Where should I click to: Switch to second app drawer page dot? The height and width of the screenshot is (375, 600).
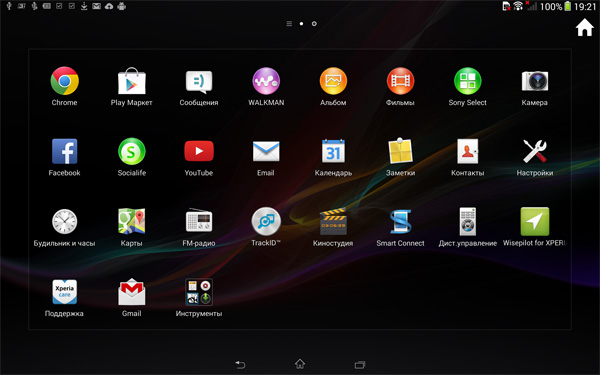[314, 24]
